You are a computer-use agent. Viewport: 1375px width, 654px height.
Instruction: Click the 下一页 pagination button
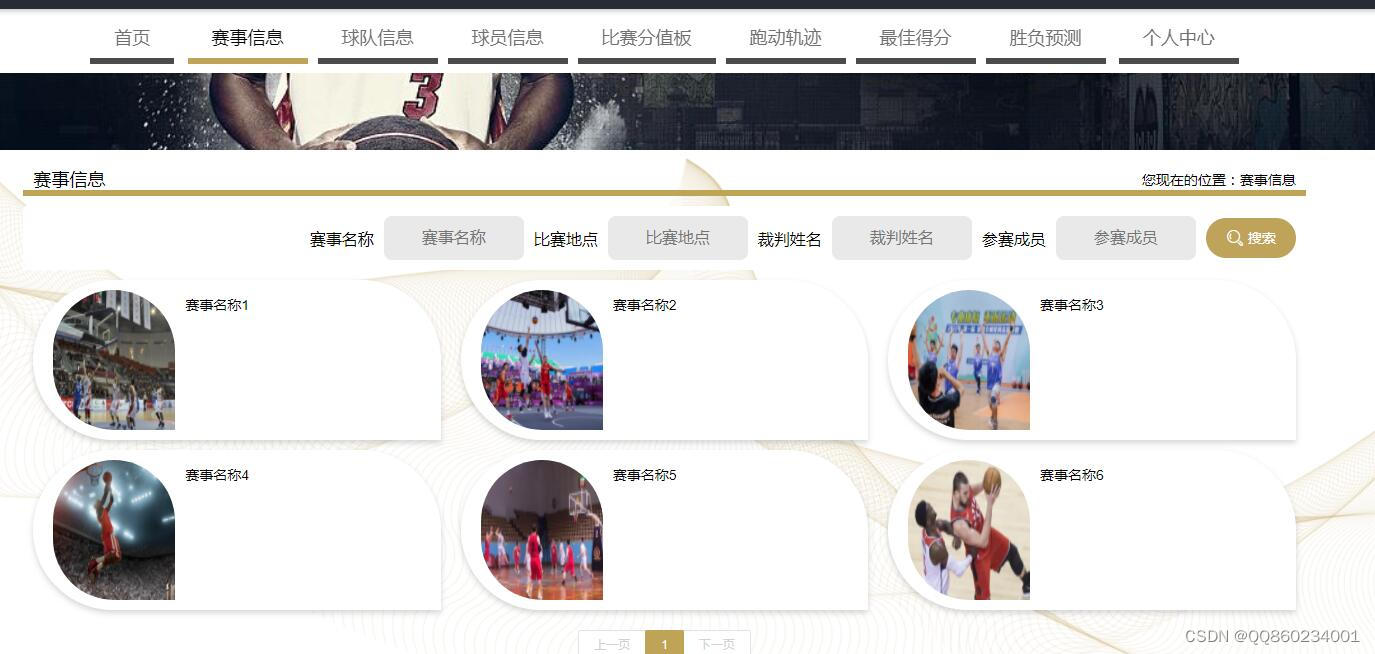[717, 644]
